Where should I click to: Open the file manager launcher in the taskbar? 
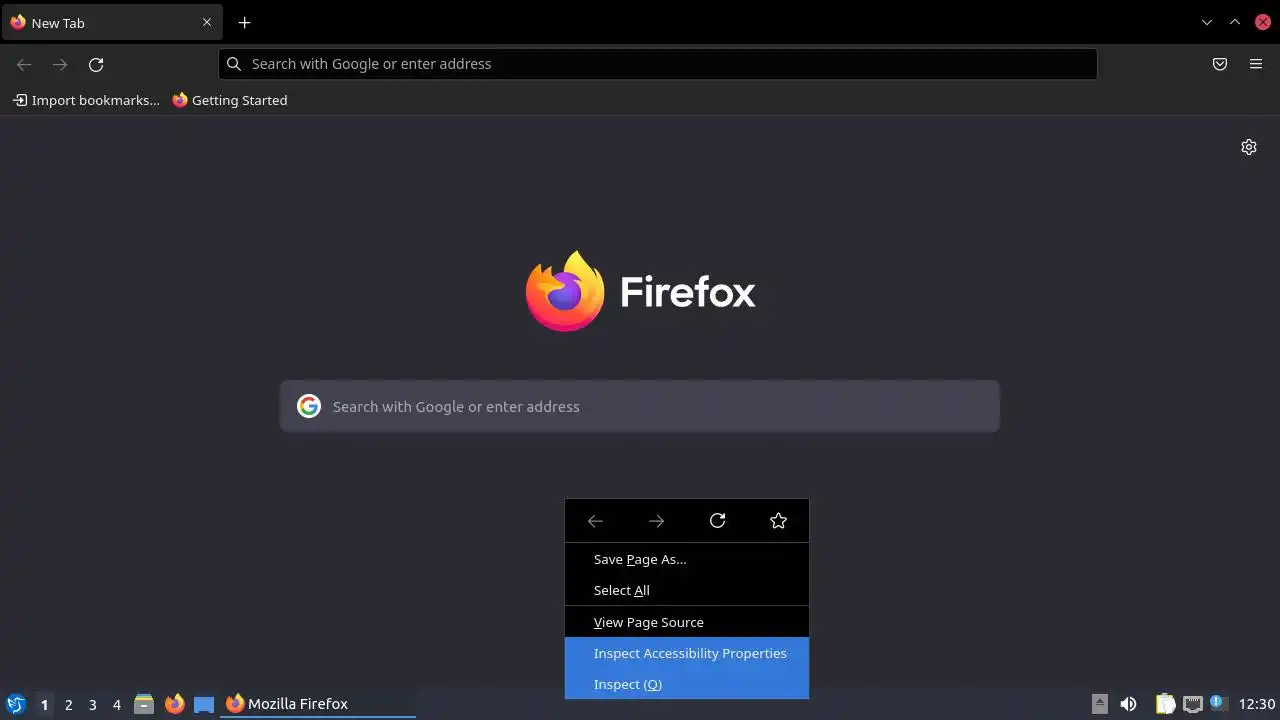point(144,704)
